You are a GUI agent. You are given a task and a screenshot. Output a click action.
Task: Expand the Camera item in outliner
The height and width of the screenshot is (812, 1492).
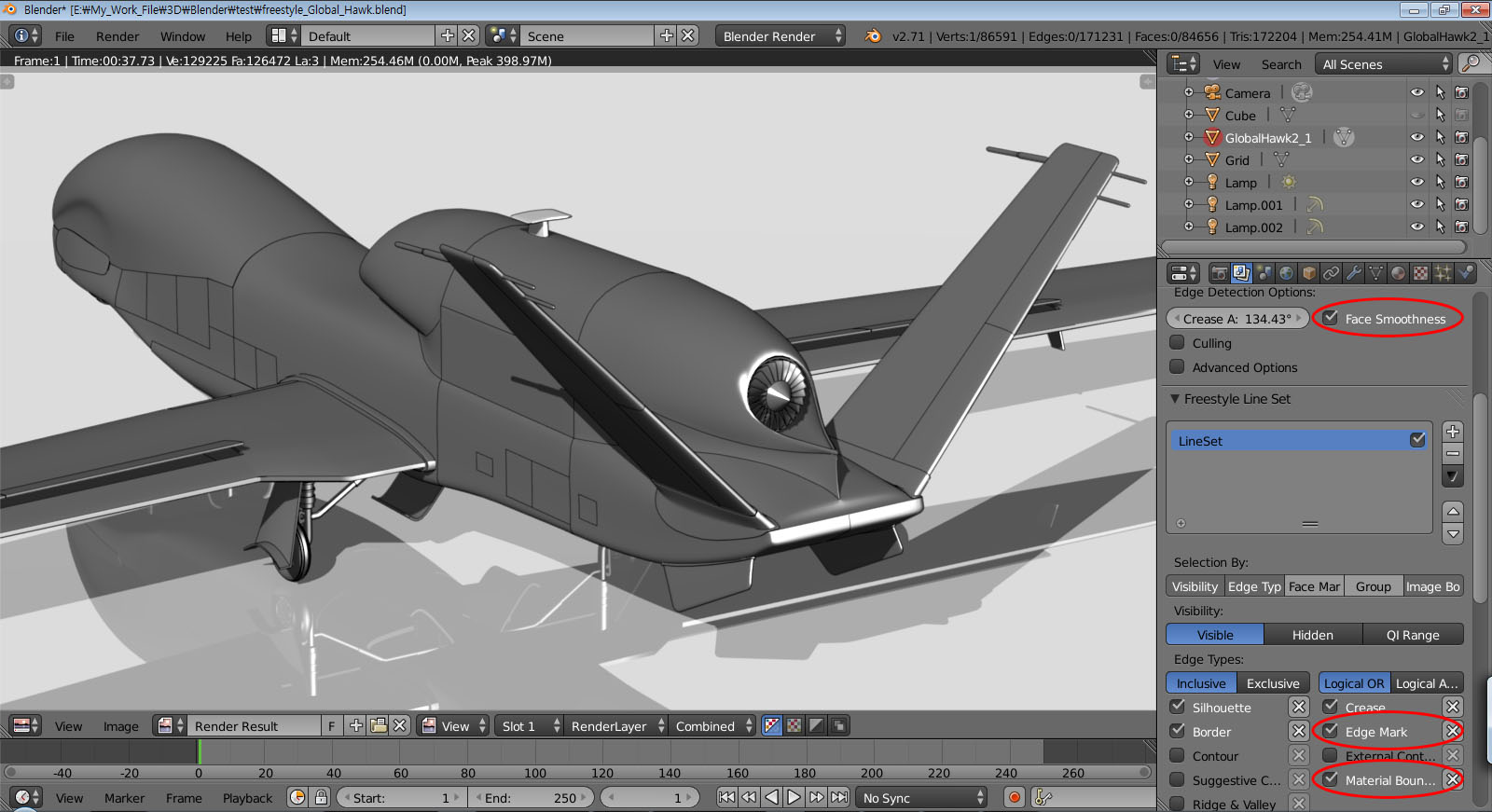1189,92
